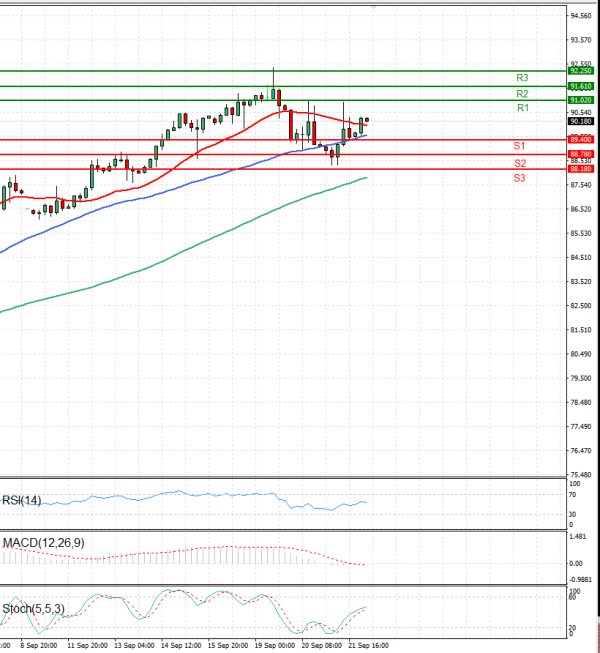Screen dimensions: 600x653
Task: Click the 8 Sep 20:00 time label
Action: (39, 646)
